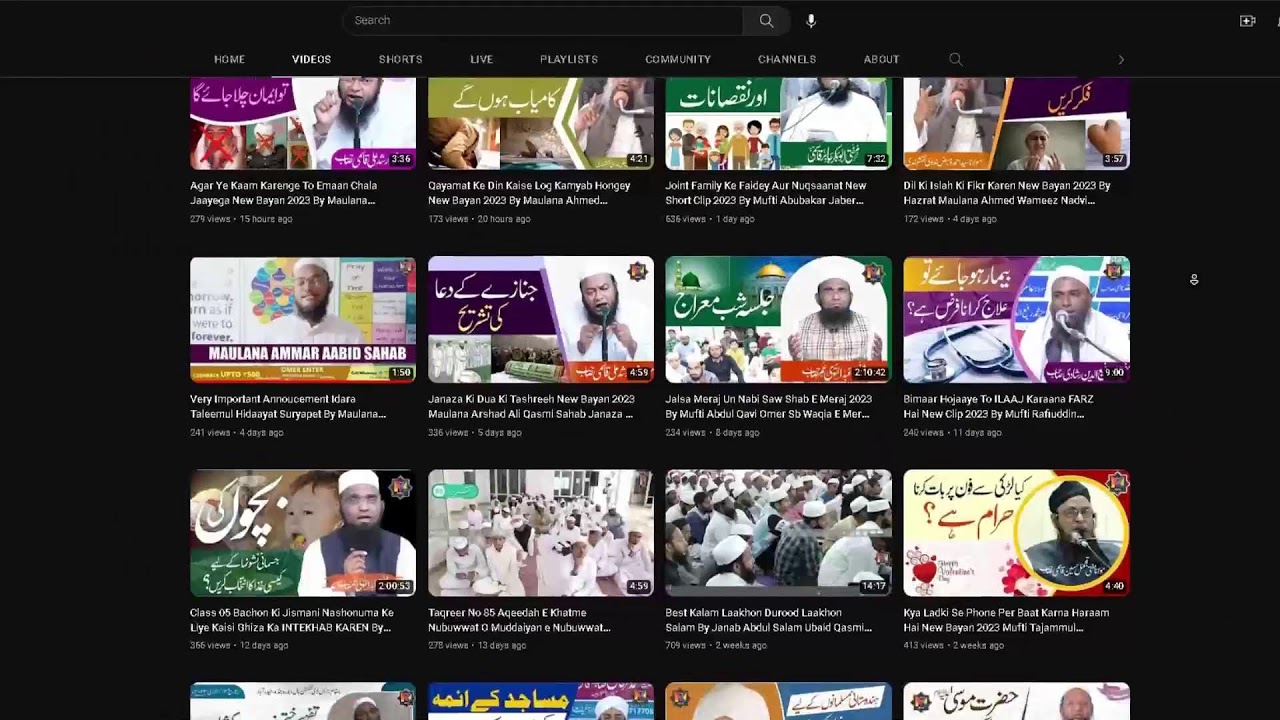
Task: Click '279 views • 15 hours ago' text
Action: (241, 219)
